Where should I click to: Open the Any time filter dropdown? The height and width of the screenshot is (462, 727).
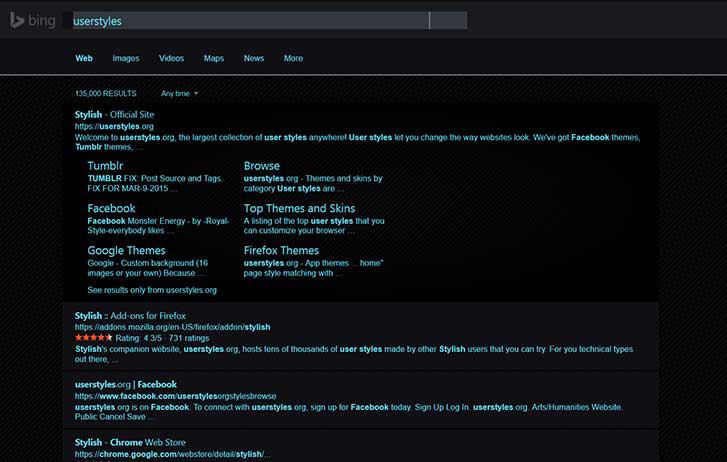(180, 93)
